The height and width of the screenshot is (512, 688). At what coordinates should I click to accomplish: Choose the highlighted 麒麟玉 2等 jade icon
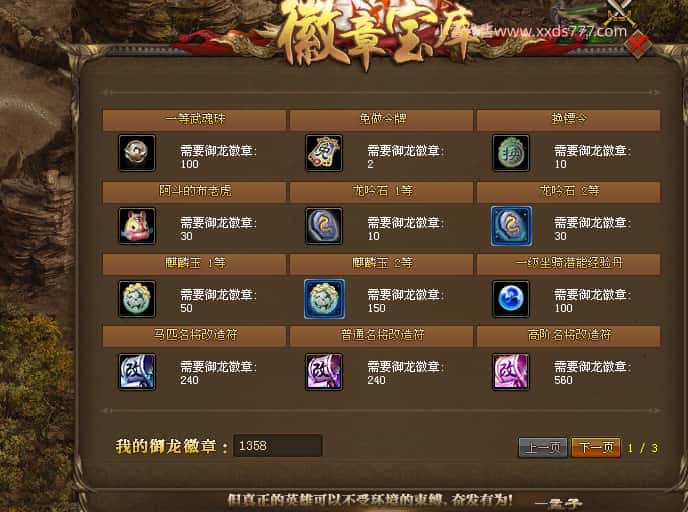[x=324, y=299]
